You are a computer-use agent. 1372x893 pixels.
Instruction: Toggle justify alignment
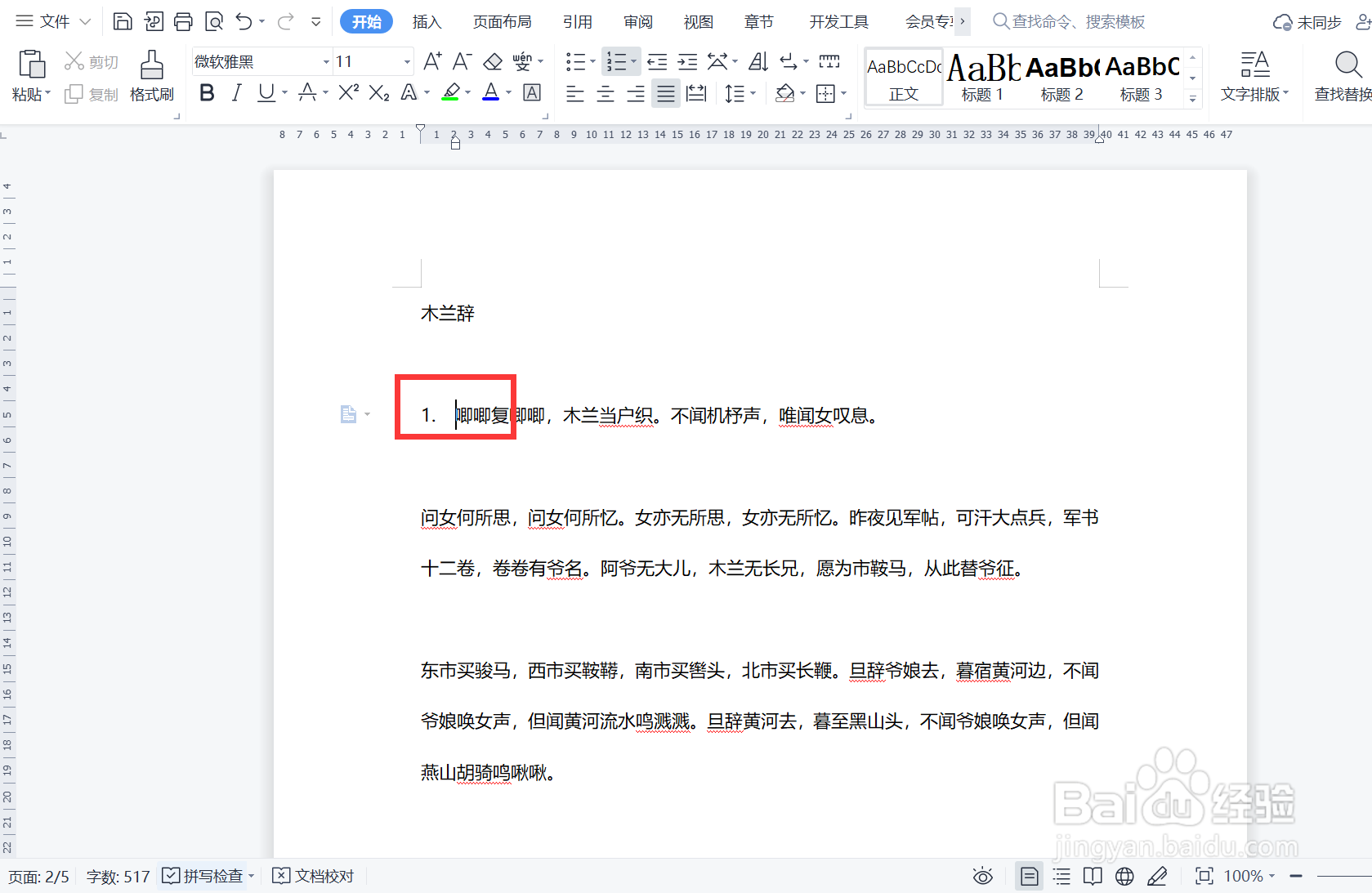coord(666,94)
